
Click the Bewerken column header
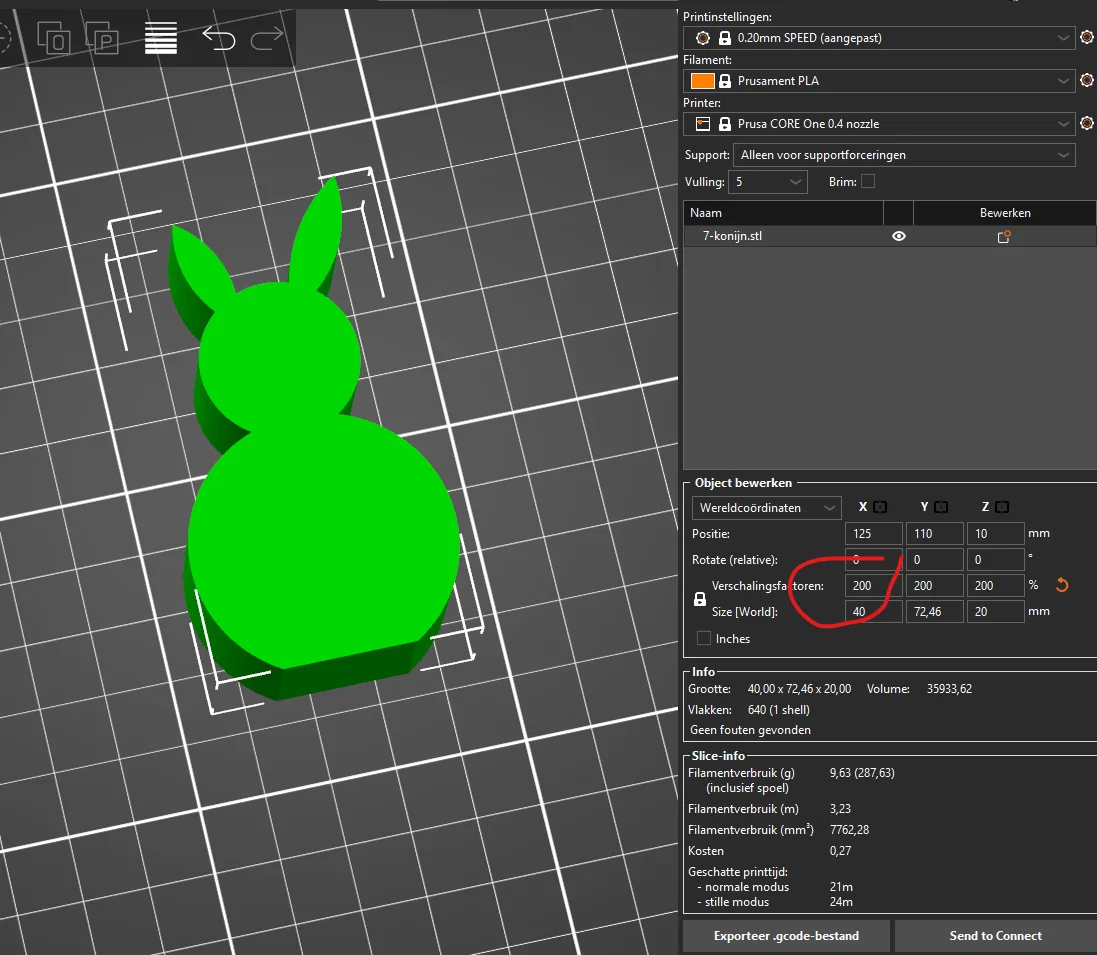[1005, 213]
